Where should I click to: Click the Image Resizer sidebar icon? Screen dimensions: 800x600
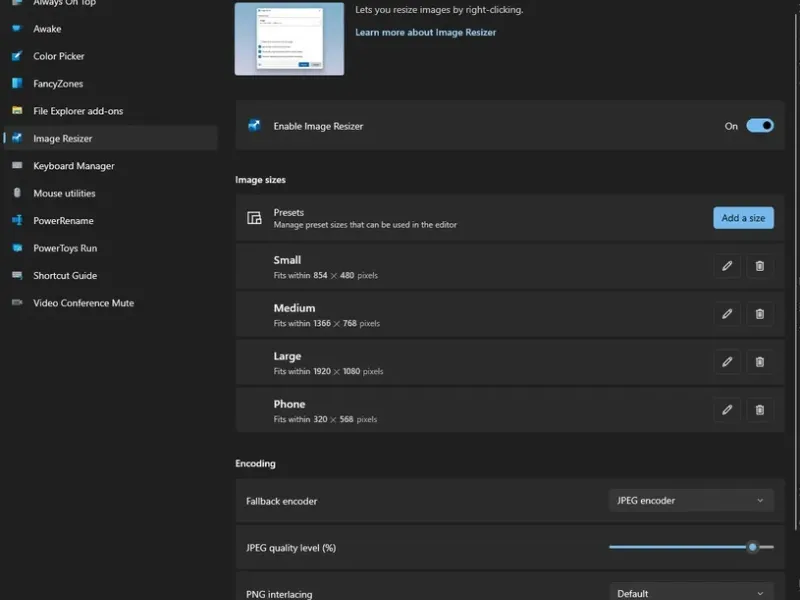17,138
